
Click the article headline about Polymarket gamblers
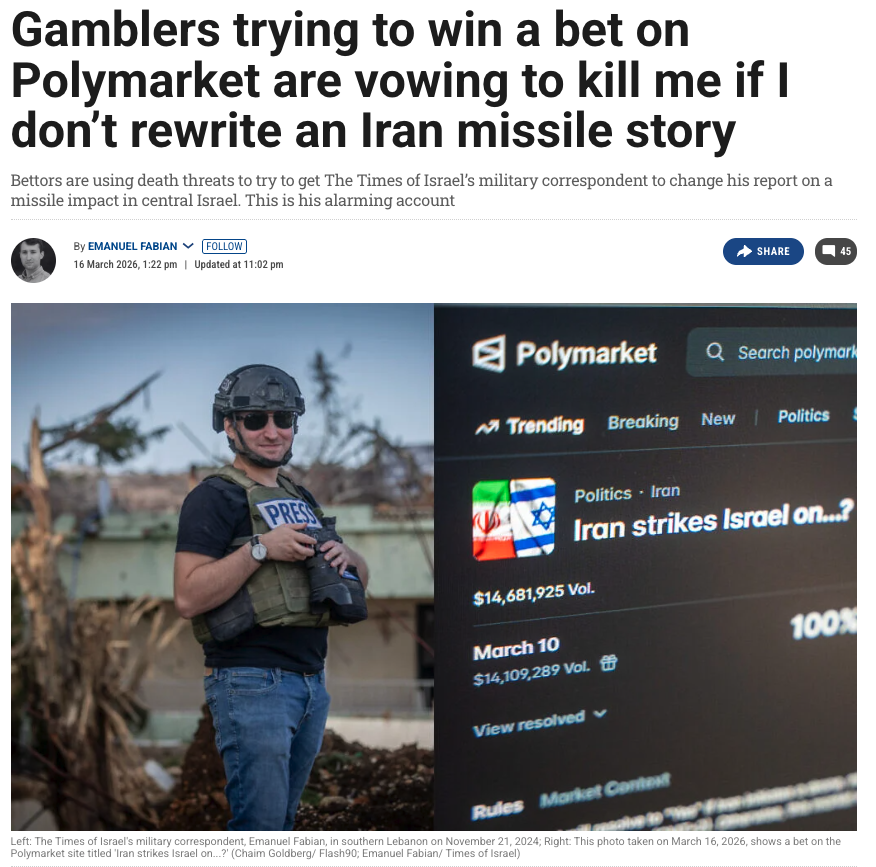click(x=400, y=80)
